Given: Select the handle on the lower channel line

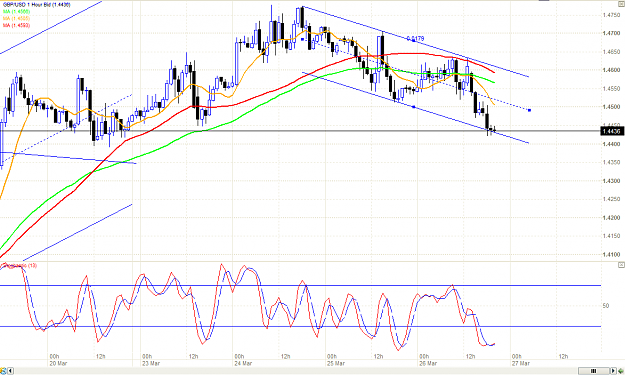Looking at the screenshot, I should click(x=413, y=107).
